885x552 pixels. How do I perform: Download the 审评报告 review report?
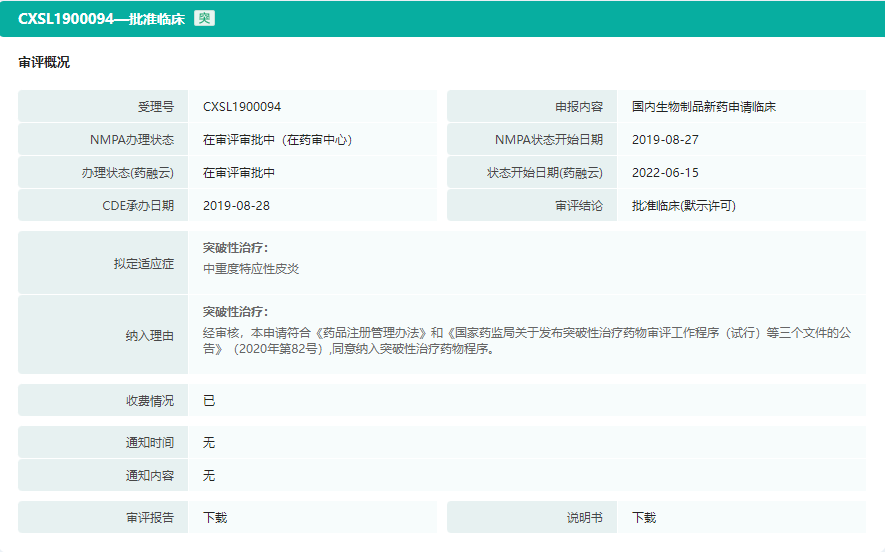coord(215,518)
